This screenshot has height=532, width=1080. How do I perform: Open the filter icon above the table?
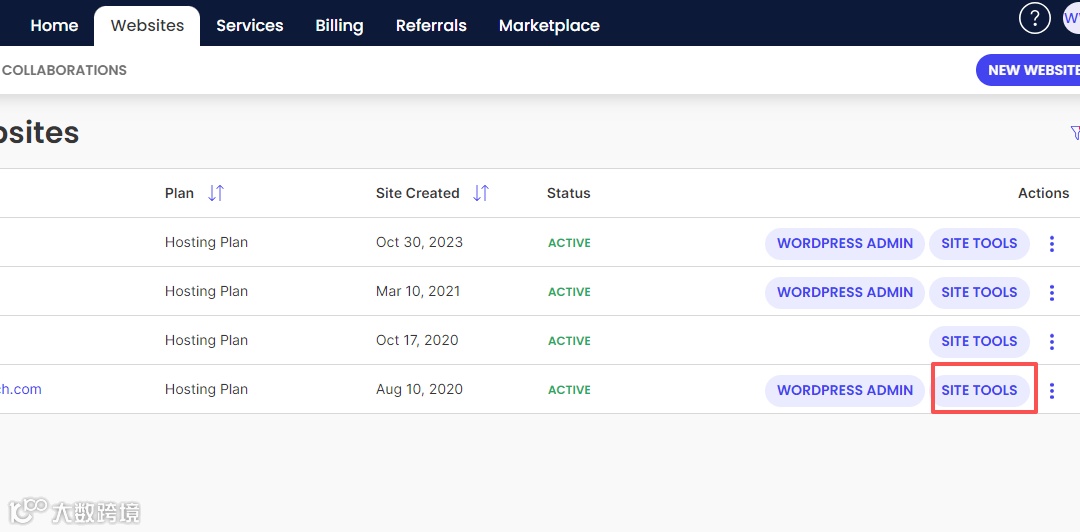point(1075,133)
